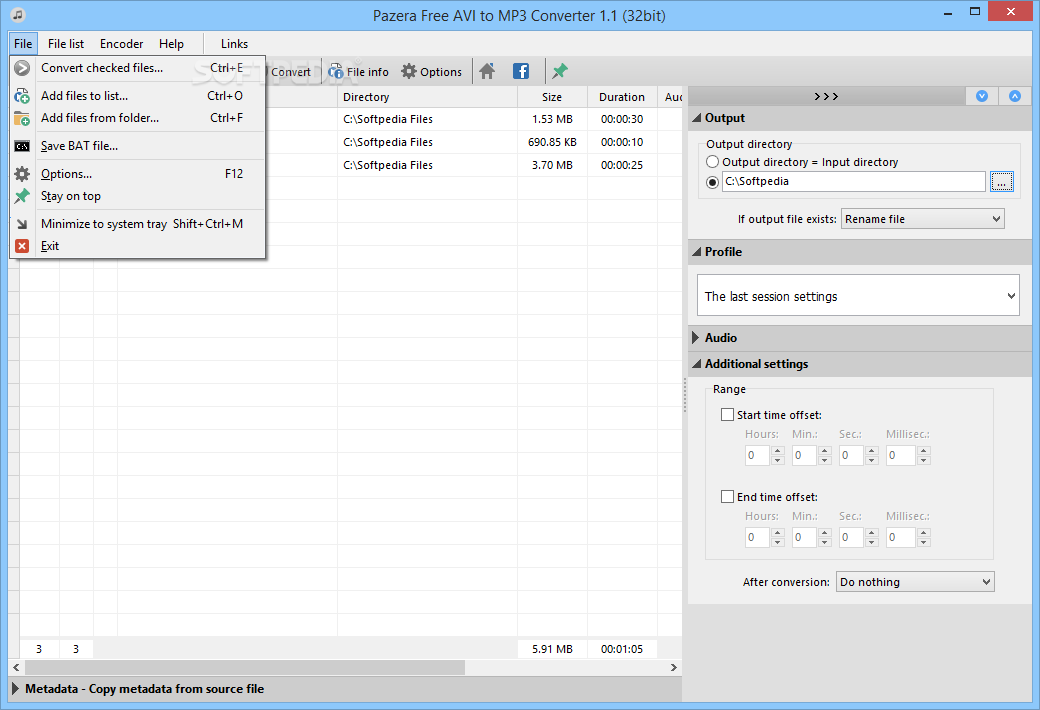The image size is (1040, 710).
Task: Open the After conversion dropdown
Action: (x=915, y=582)
